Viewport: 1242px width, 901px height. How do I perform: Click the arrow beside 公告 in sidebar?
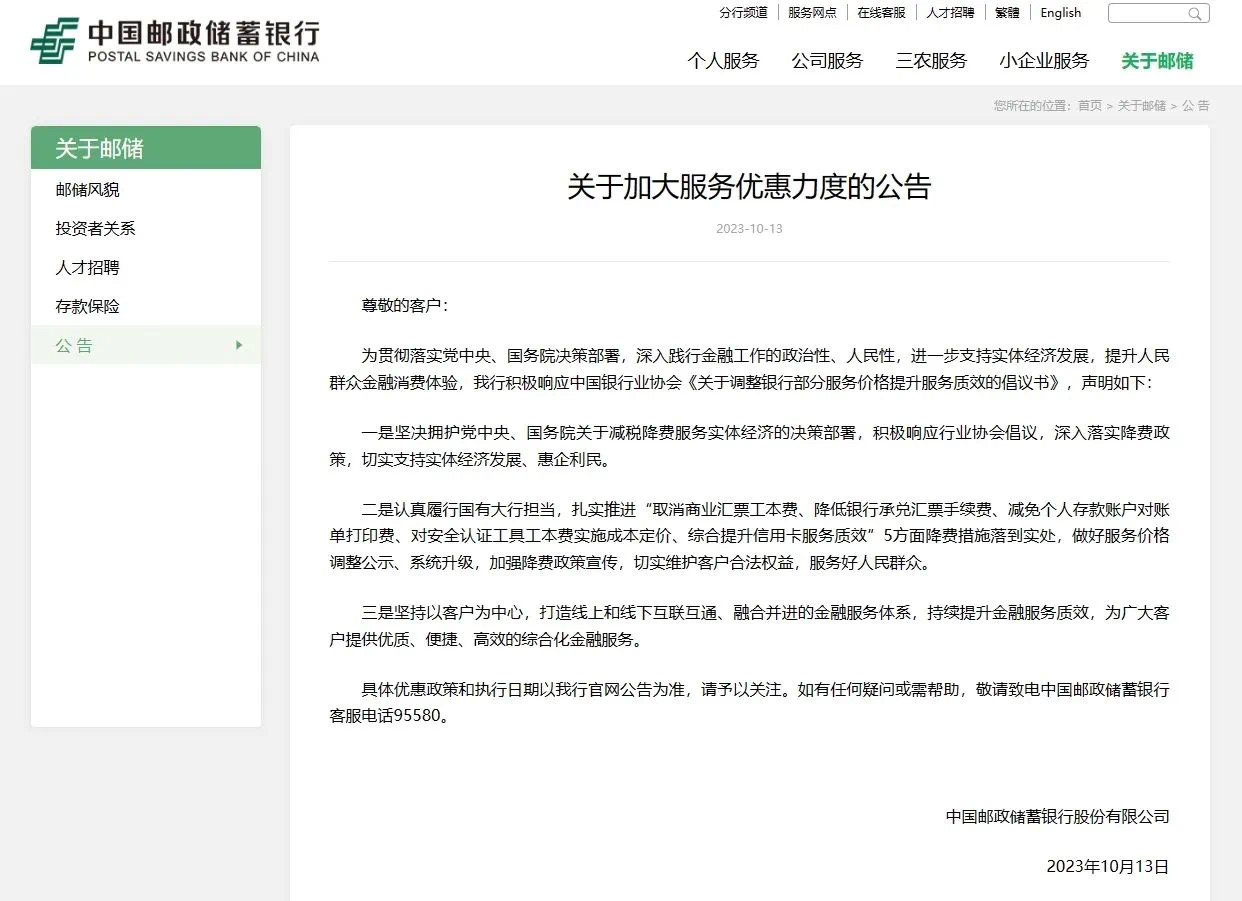point(239,345)
